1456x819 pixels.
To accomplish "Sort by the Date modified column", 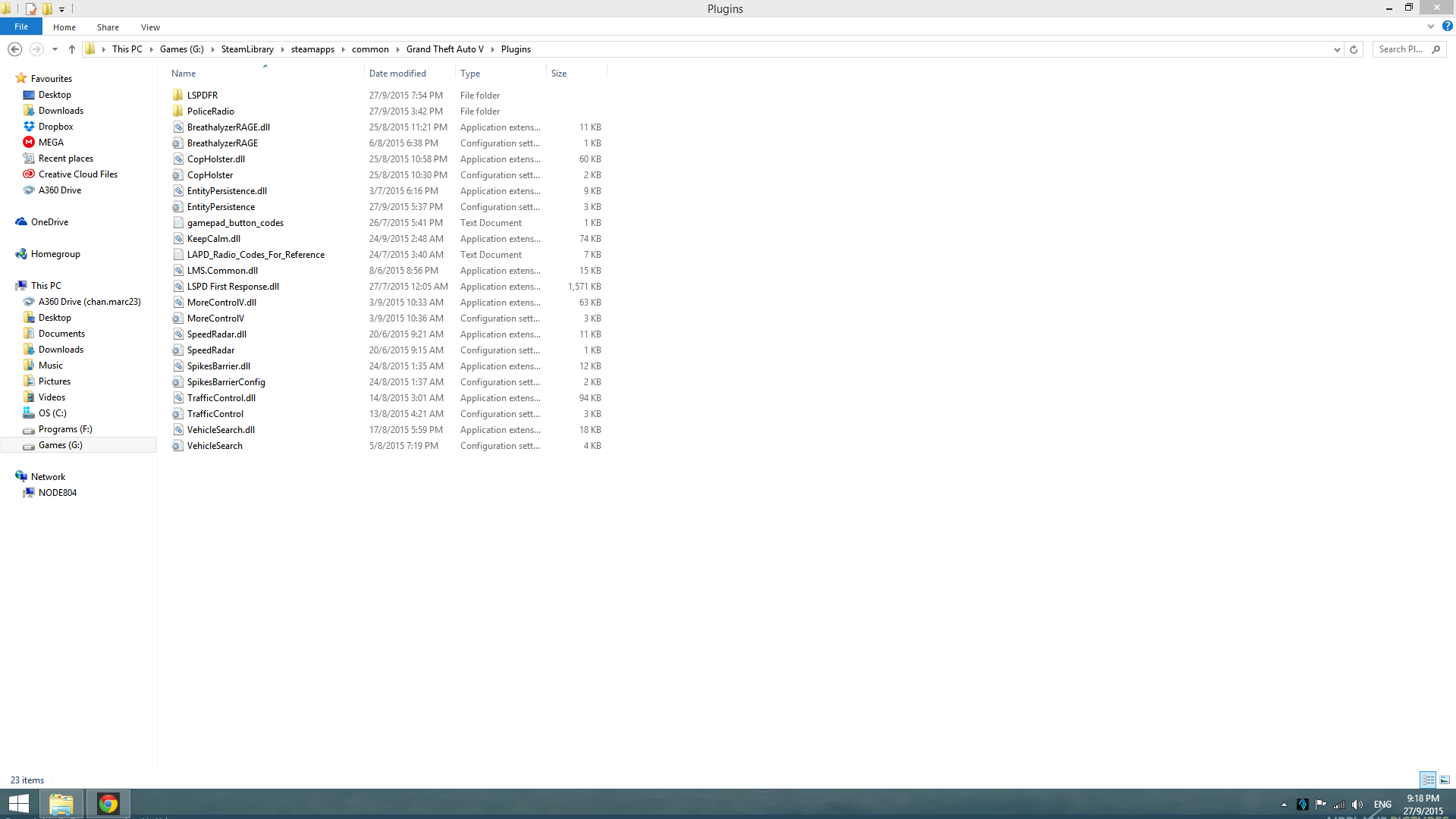I will (397, 74).
